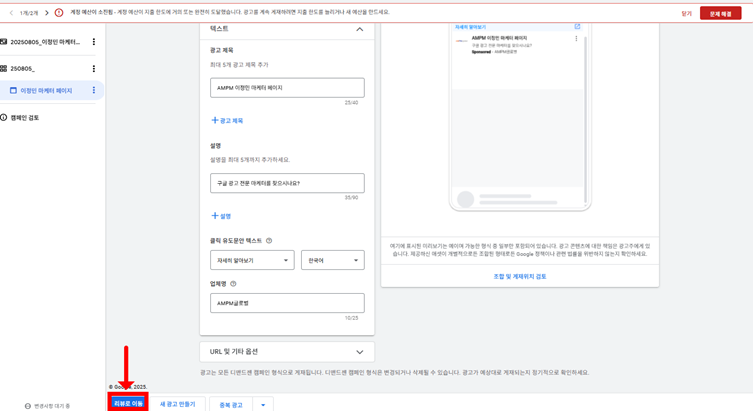This screenshot has height=411, width=753.
Task: Click the 자세히 알아보기 link in ad preview
Action: pos(470,27)
